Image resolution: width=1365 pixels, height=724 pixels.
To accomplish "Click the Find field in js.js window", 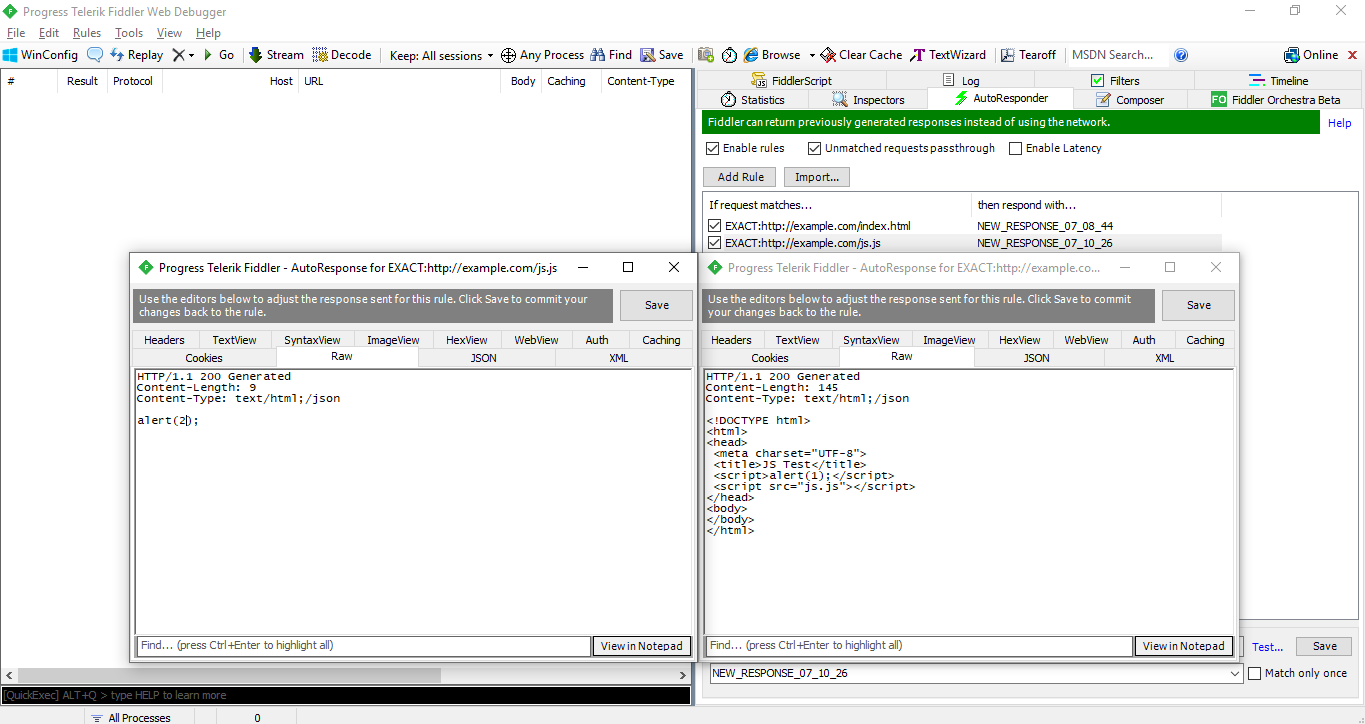I will 363,646.
